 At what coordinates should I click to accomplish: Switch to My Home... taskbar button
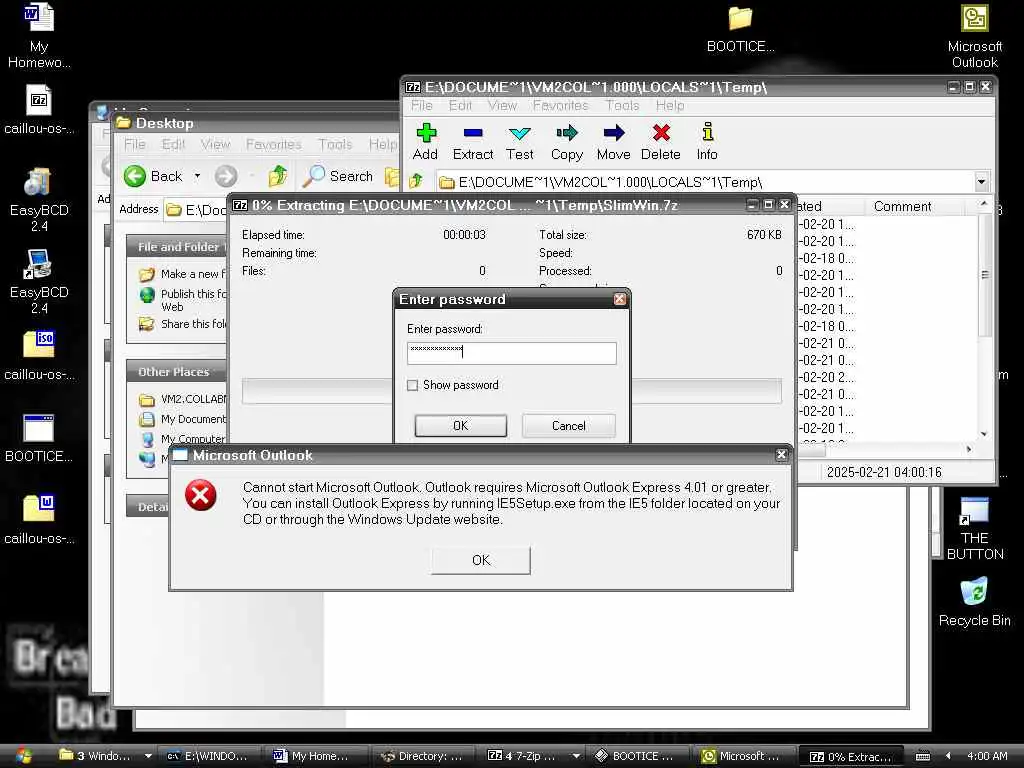click(x=317, y=756)
